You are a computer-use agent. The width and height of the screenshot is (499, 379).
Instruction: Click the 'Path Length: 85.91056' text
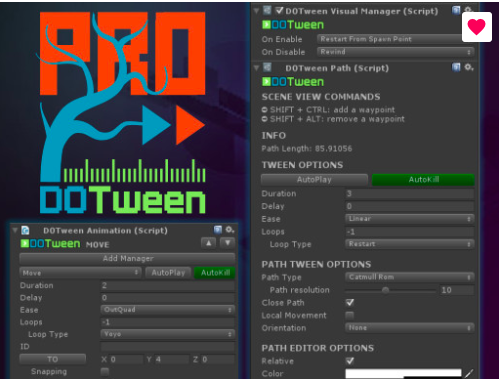pos(307,149)
